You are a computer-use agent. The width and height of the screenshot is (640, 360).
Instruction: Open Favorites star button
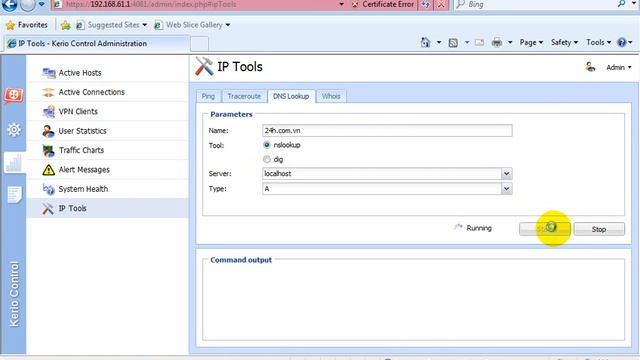pyautogui.click(x=27, y=25)
